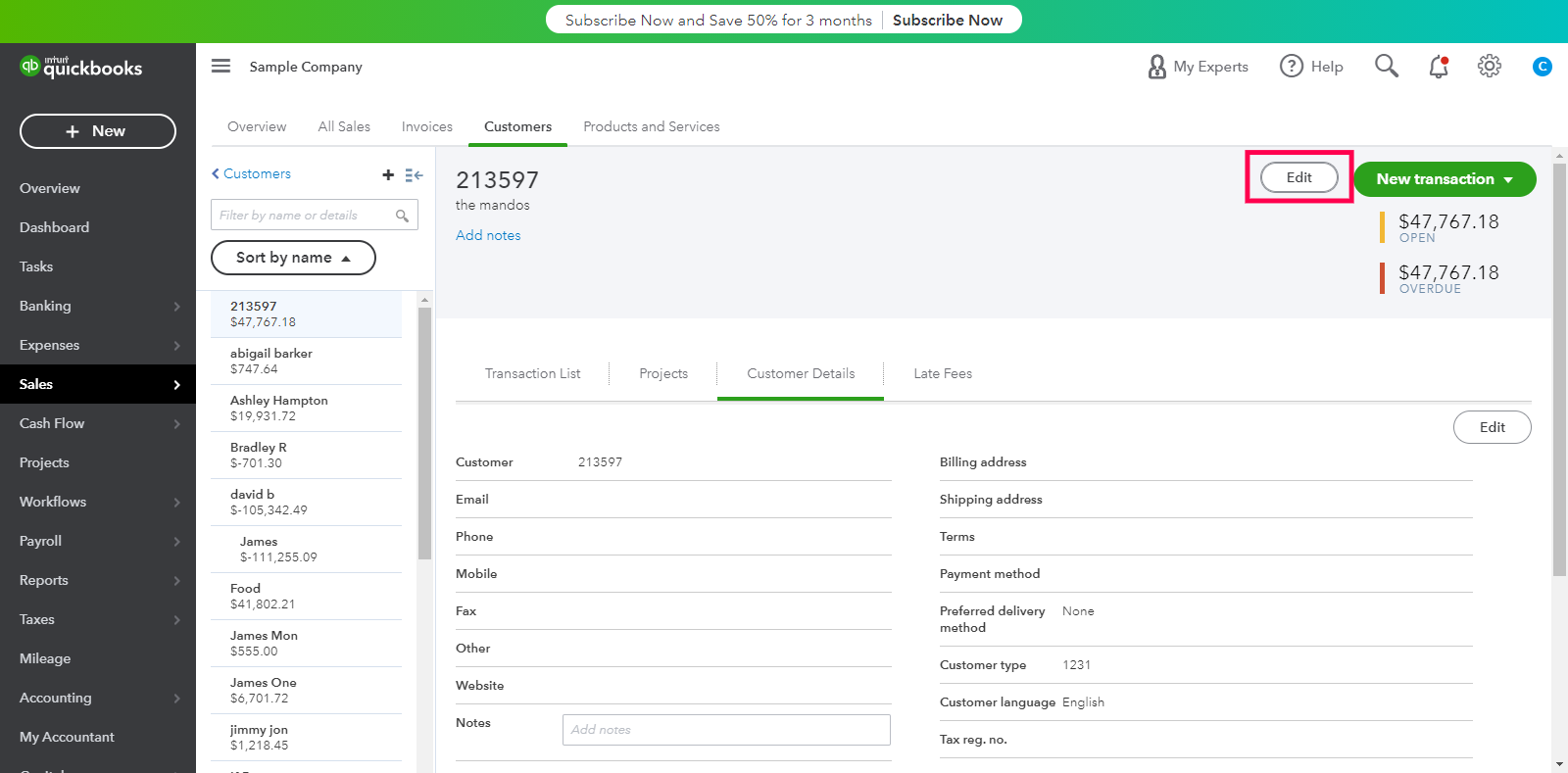
Task: Click the Add notes text field
Action: 726,730
